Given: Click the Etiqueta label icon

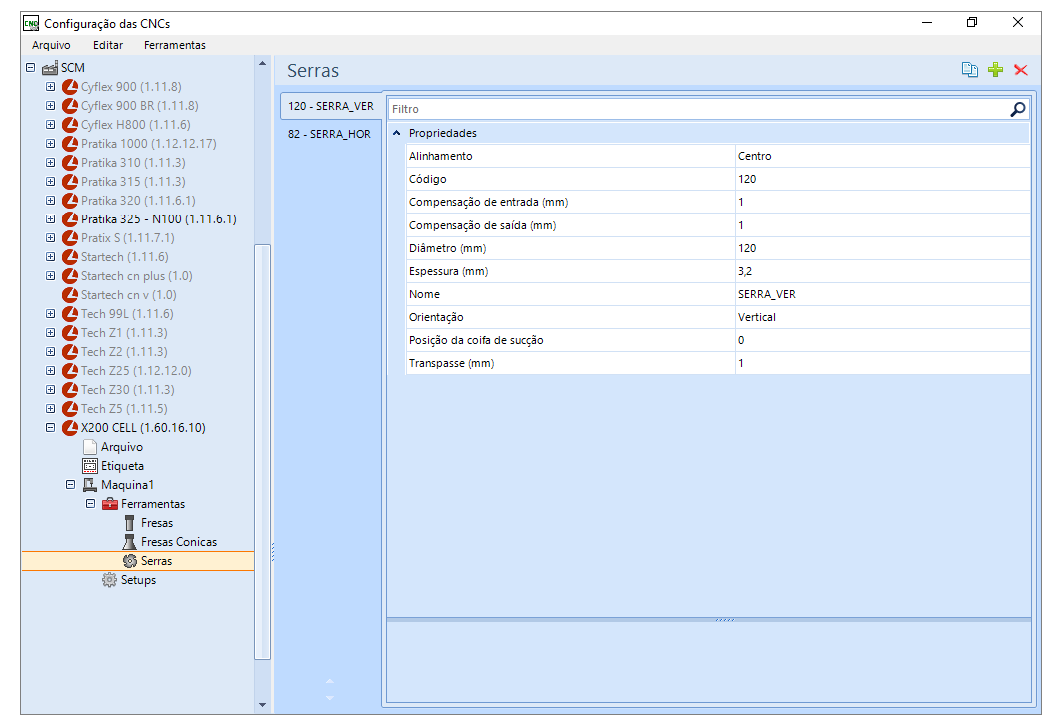Looking at the screenshot, I should coord(90,466).
